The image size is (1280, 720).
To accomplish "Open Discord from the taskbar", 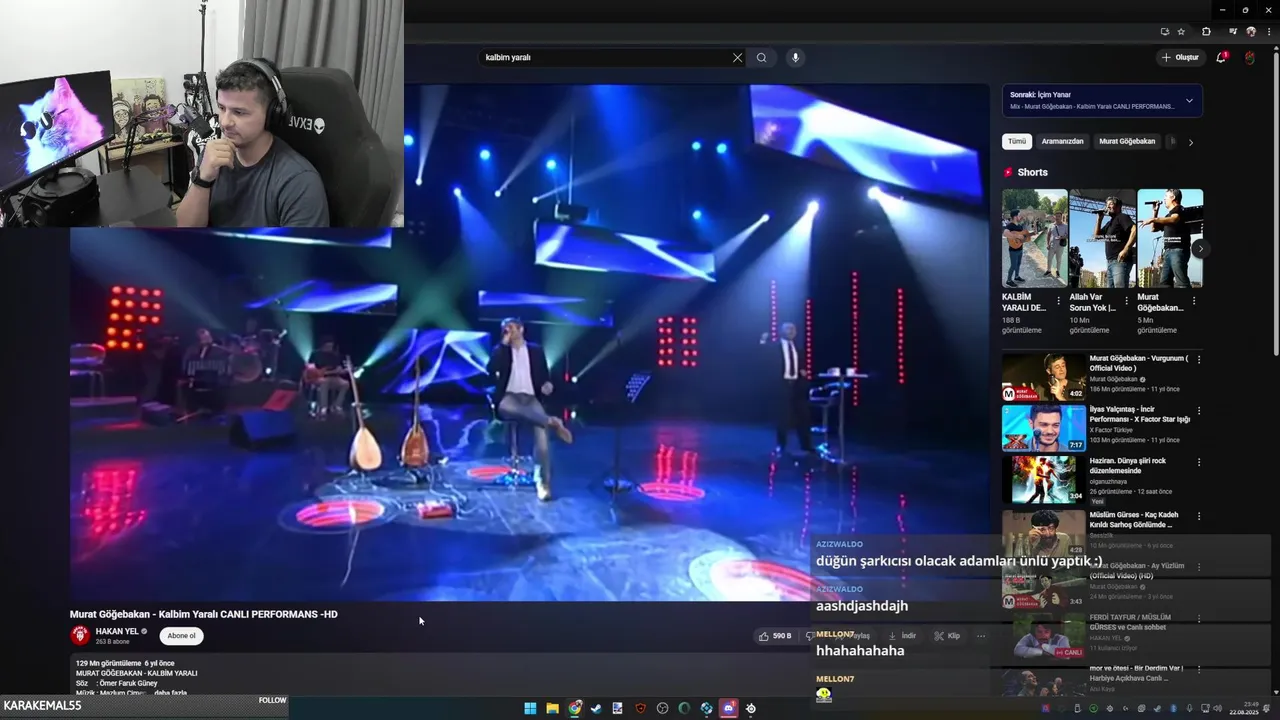I will pyautogui.click(x=729, y=708).
